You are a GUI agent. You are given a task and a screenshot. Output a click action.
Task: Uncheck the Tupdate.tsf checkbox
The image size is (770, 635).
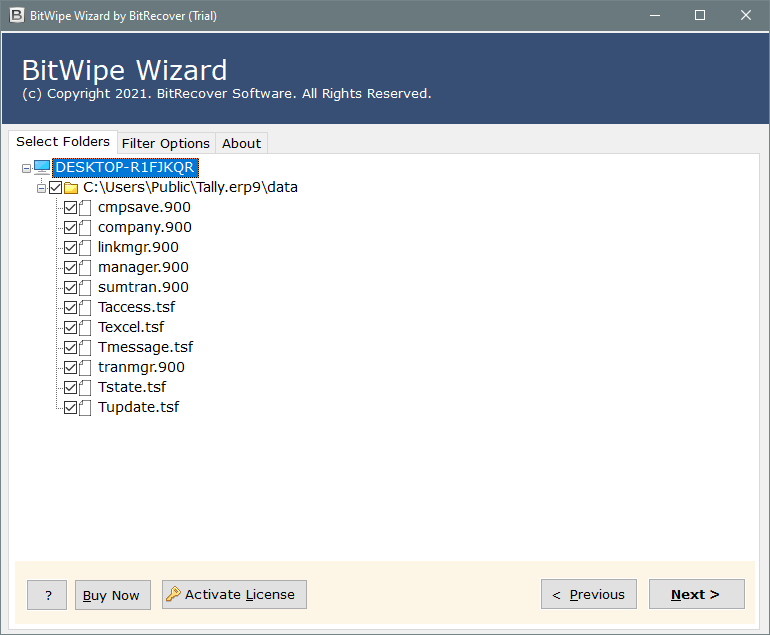[70, 408]
